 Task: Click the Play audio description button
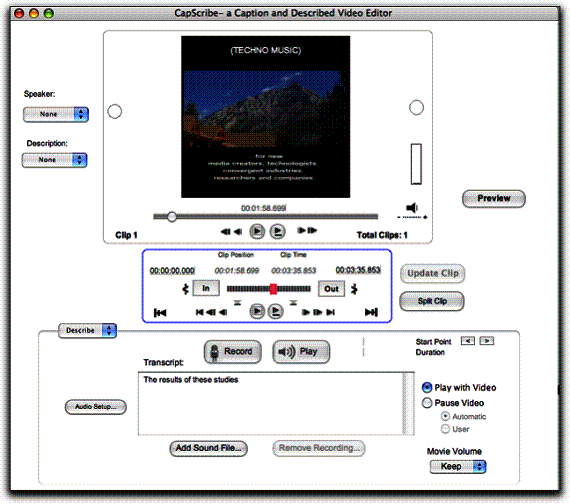coord(301,352)
